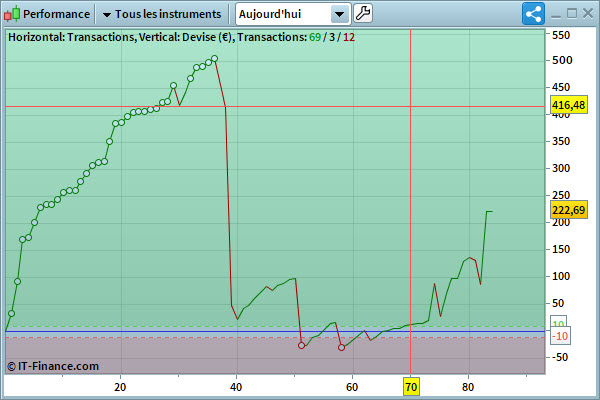Click the red losing trade marker near transaction 51
The width and height of the screenshot is (600, 400).
pyautogui.click(x=302, y=345)
